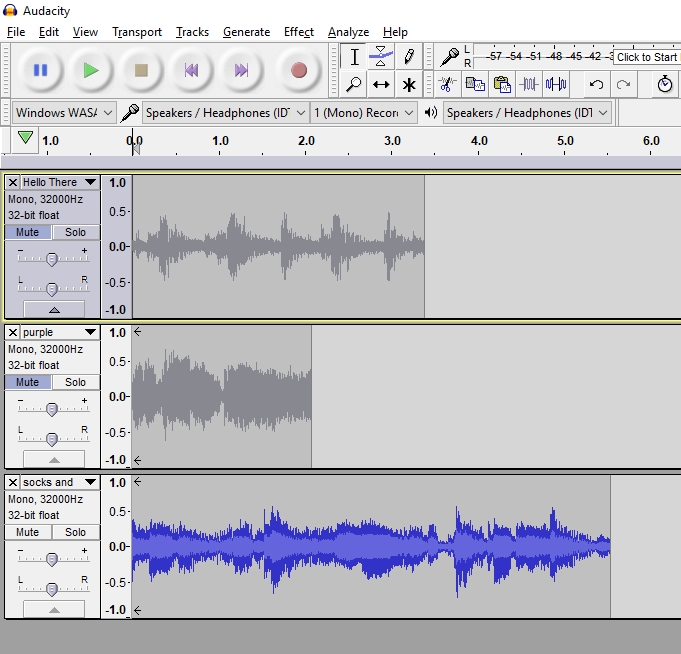The image size is (681, 654).
Task: Skip to Start of the project
Action: [x=191, y=70]
